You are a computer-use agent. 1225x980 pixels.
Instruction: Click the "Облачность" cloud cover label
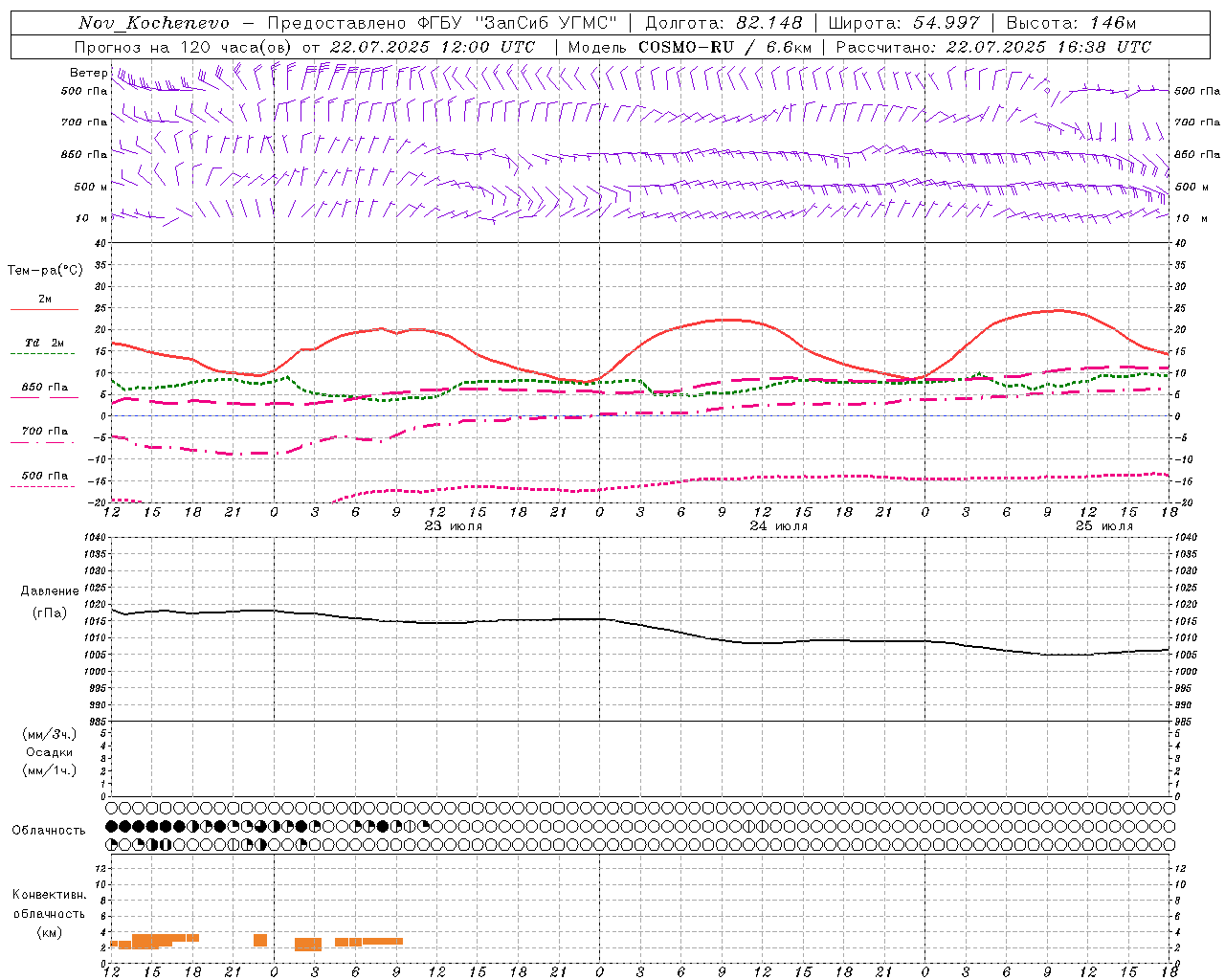point(49,831)
